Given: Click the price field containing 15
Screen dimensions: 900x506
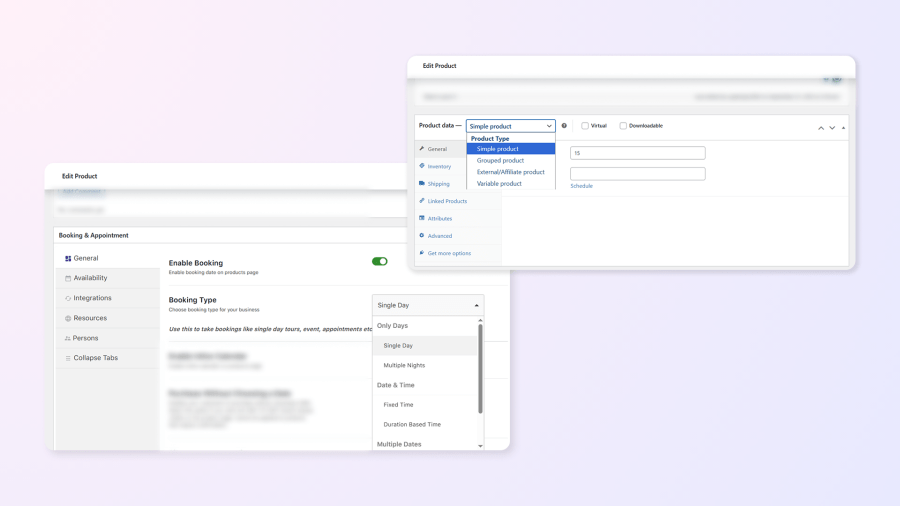Looking at the screenshot, I should pyautogui.click(x=638, y=153).
